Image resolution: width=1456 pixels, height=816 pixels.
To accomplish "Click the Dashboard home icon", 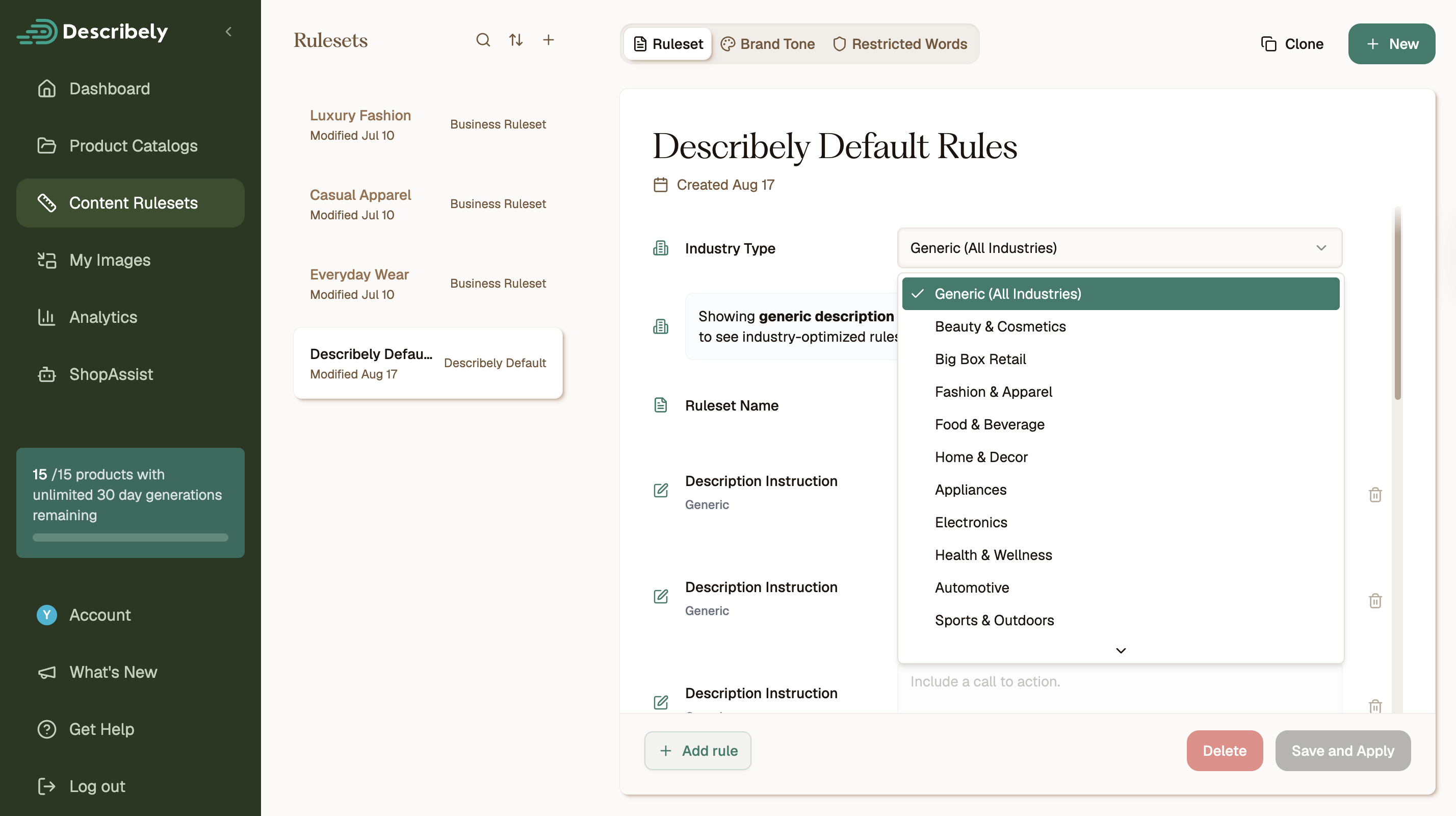I will tap(47, 89).
